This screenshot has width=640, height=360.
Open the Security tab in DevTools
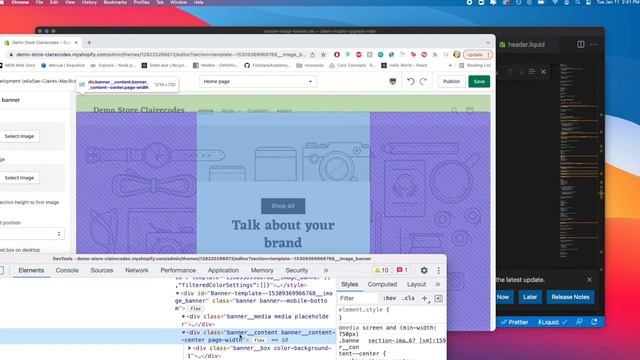297,270
